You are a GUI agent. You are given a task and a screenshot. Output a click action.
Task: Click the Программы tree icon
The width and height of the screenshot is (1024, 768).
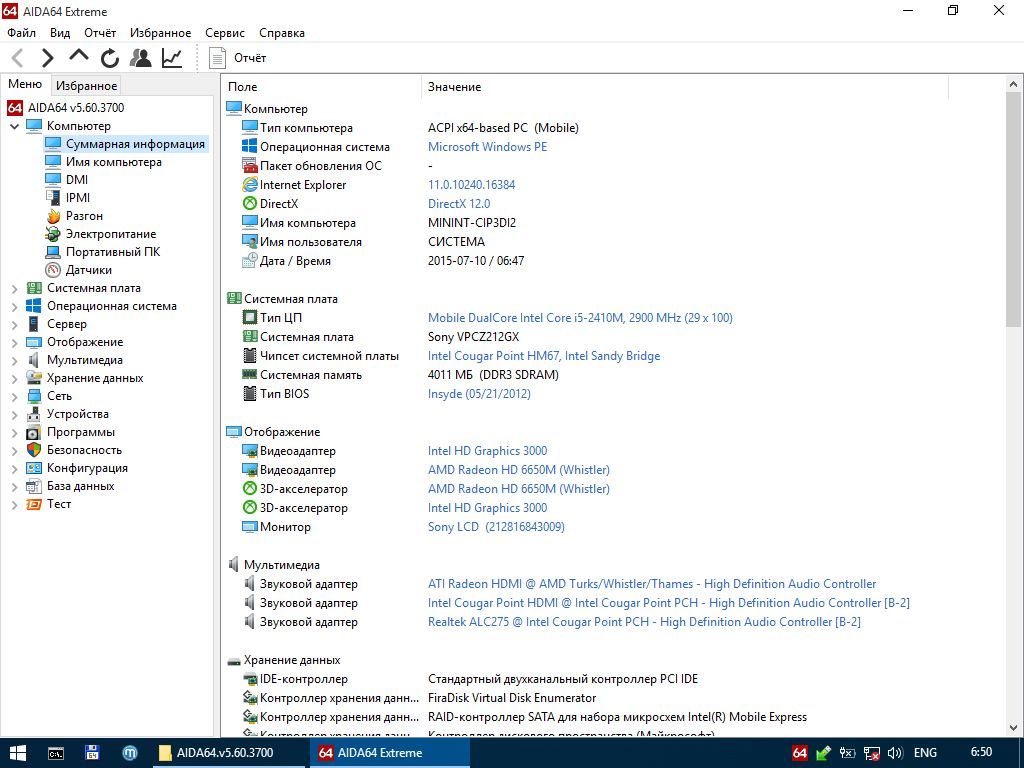(x=34, y=432)
